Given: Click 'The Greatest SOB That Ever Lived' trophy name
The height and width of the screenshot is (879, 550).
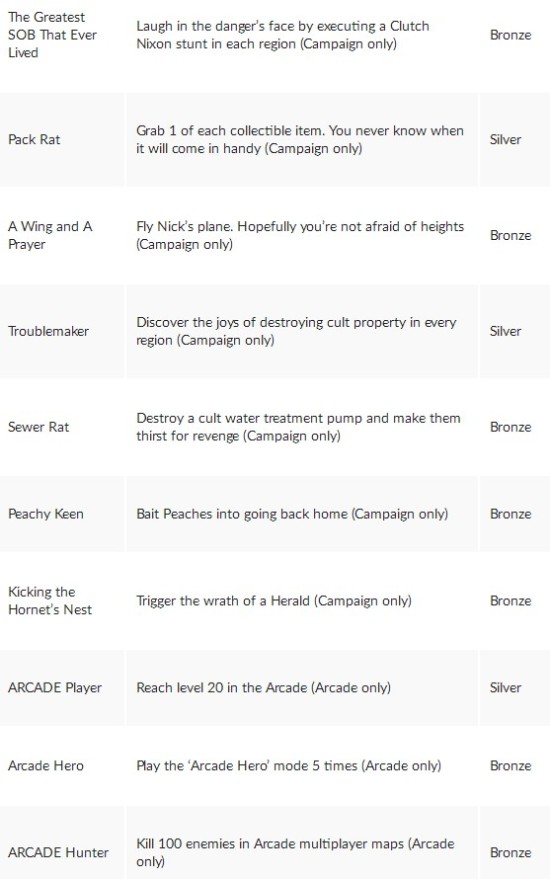Looking at the screenshot, I should tap(52, 35).
